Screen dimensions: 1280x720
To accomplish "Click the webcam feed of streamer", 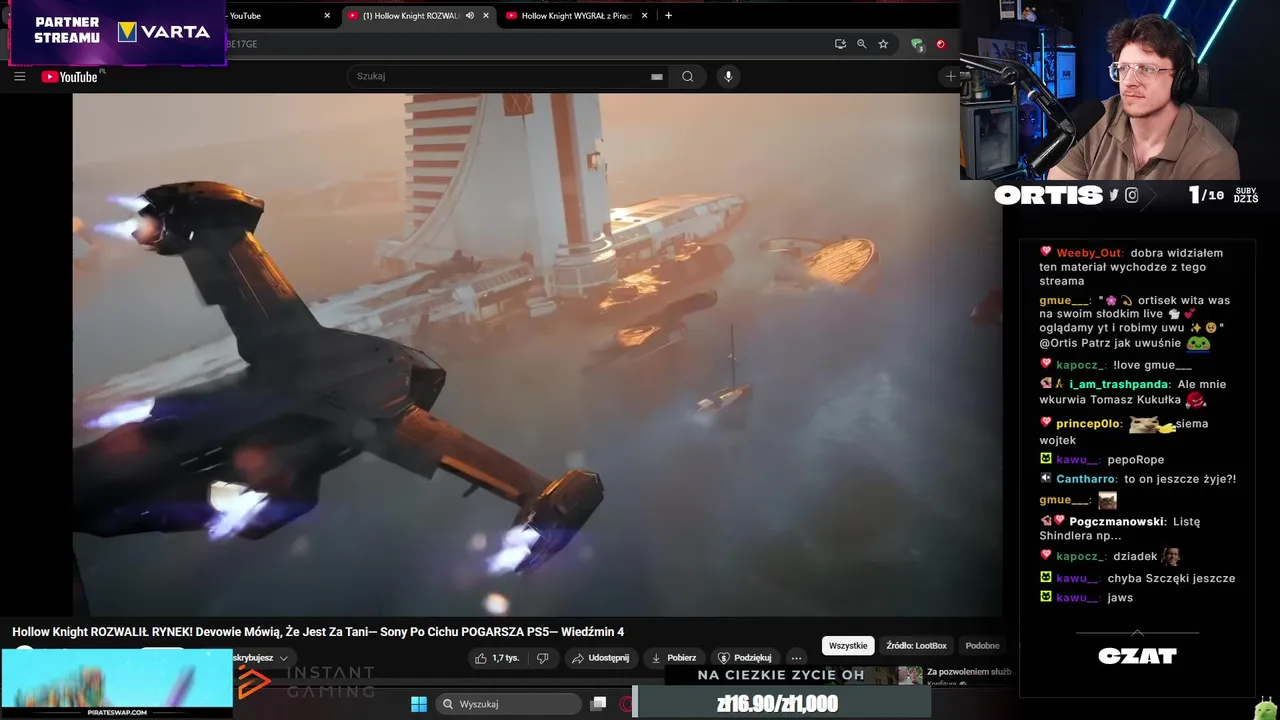I will (x=1120, y=90).
